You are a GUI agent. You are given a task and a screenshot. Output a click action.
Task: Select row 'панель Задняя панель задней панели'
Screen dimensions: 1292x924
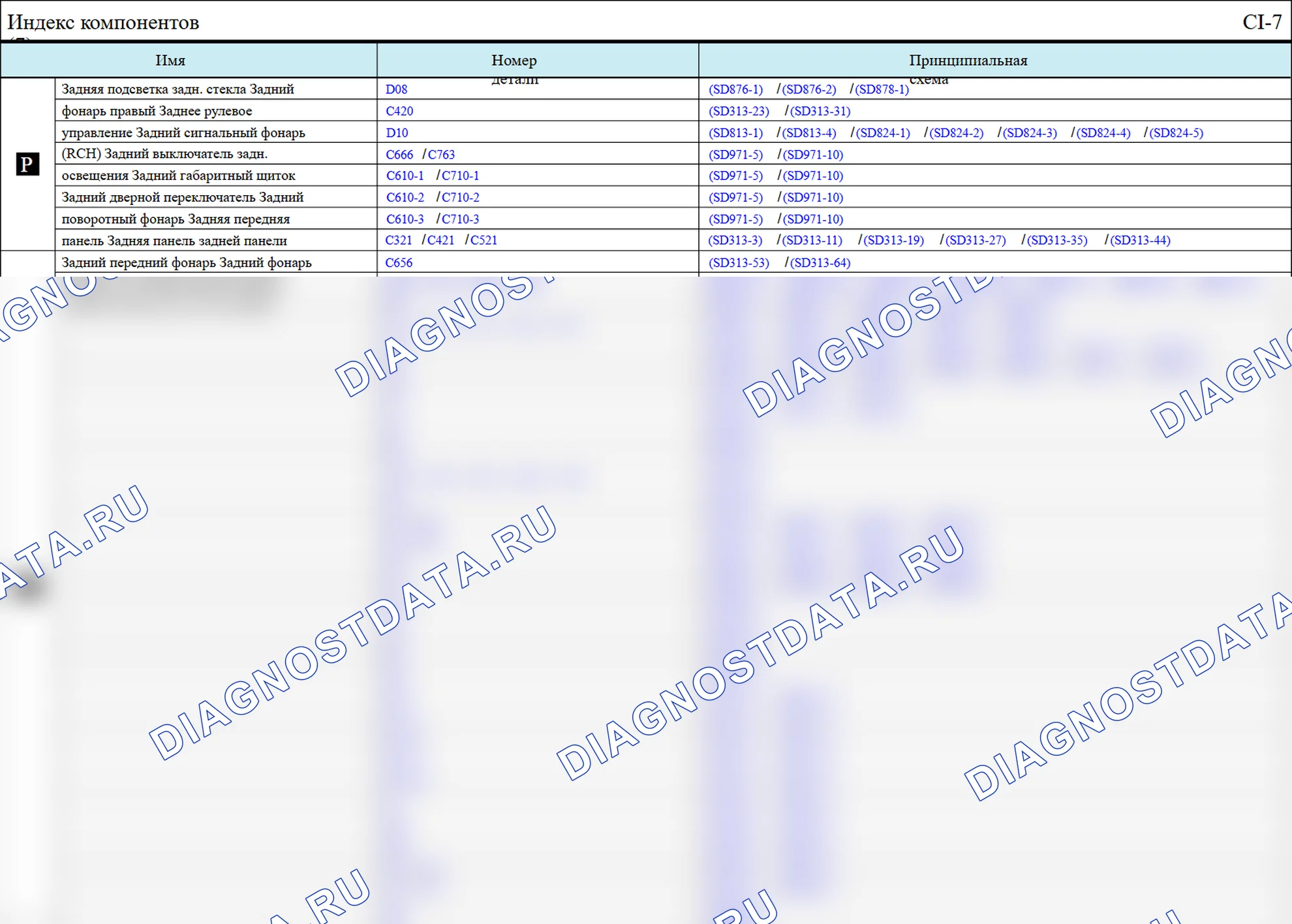pos(174,241)
